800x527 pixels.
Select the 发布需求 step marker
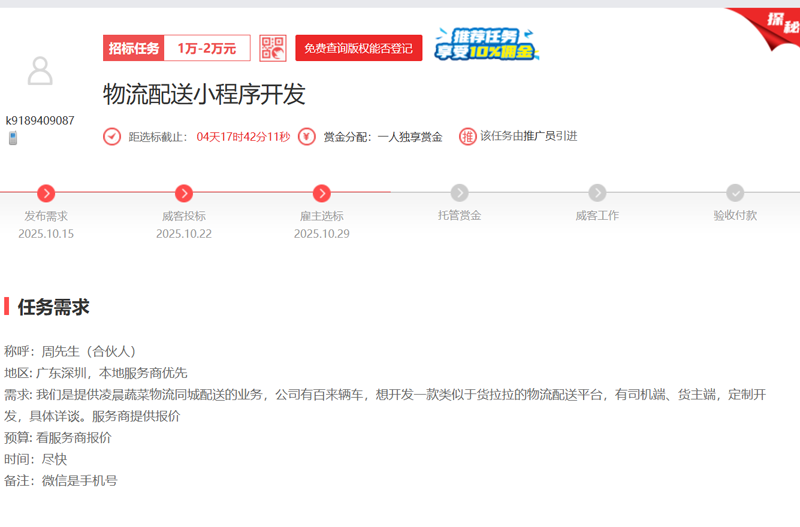[46, 193]
